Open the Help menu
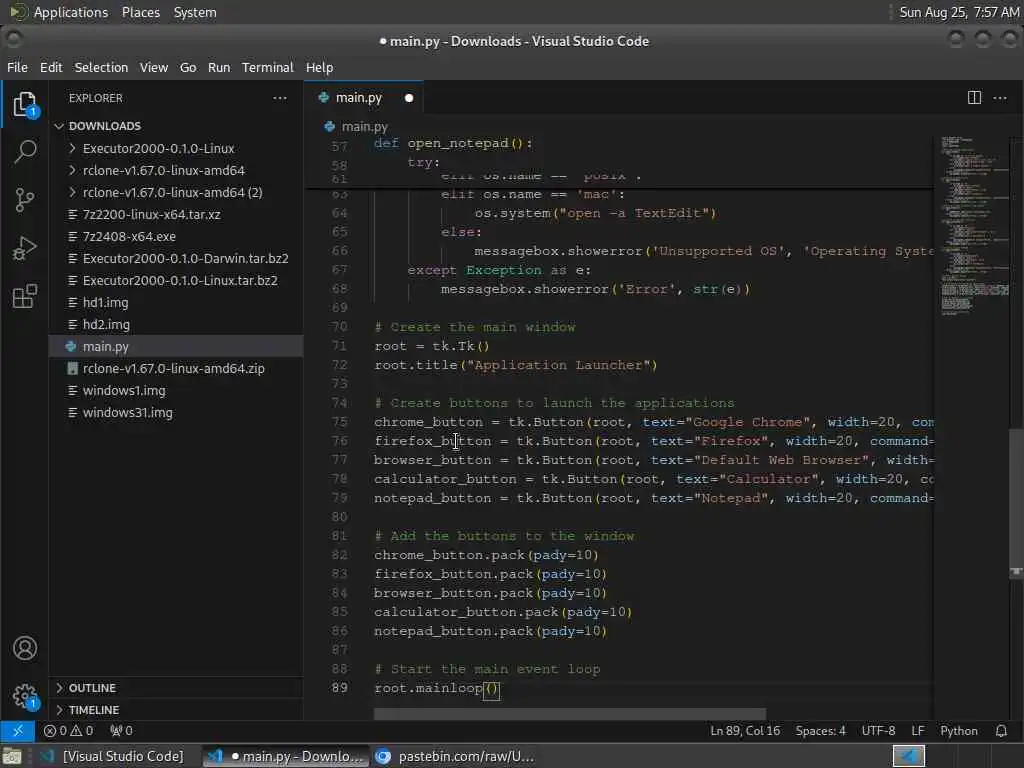 click(319, 67)
